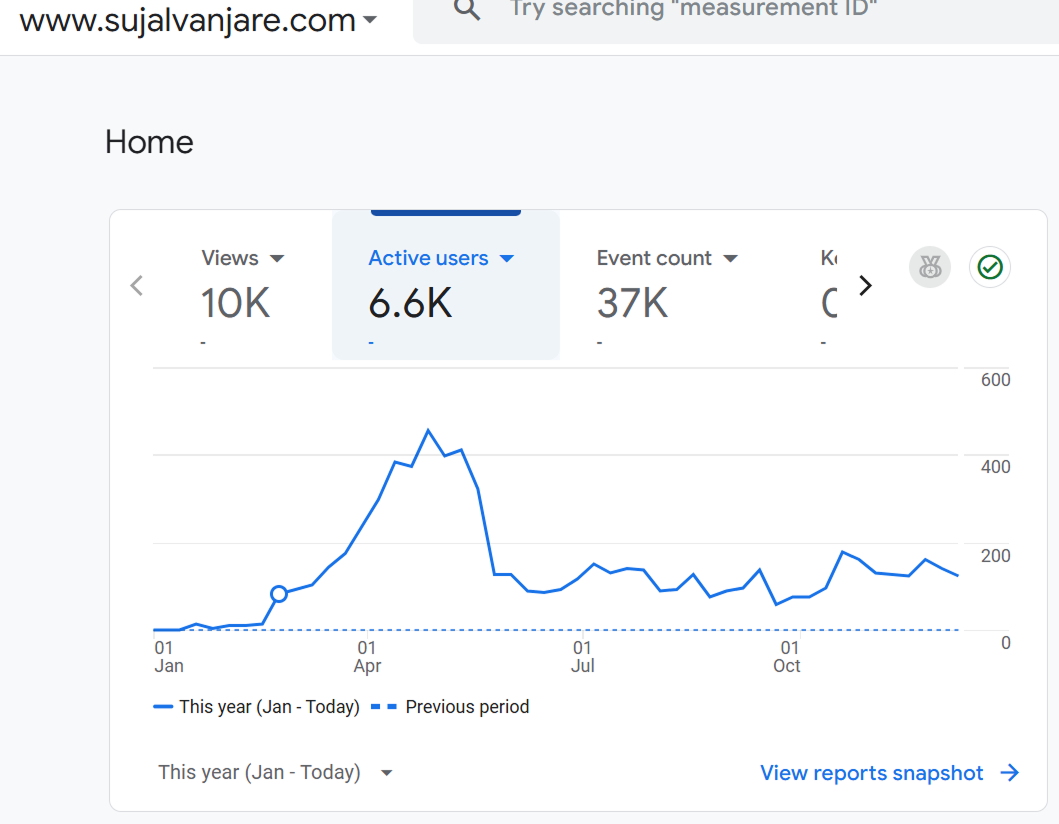Click the measurement ID search field
Screen dimensions: 1059x824
click(700, 12)
